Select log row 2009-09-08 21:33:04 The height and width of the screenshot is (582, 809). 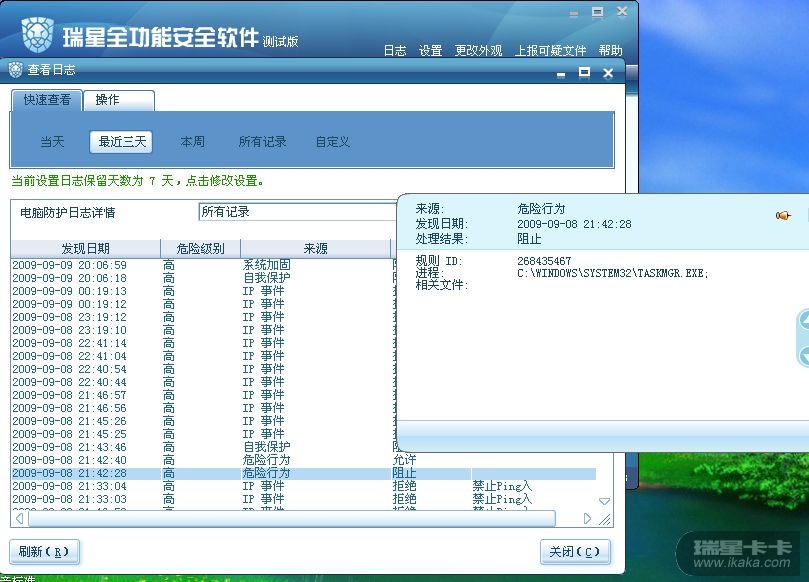(303, 486)
